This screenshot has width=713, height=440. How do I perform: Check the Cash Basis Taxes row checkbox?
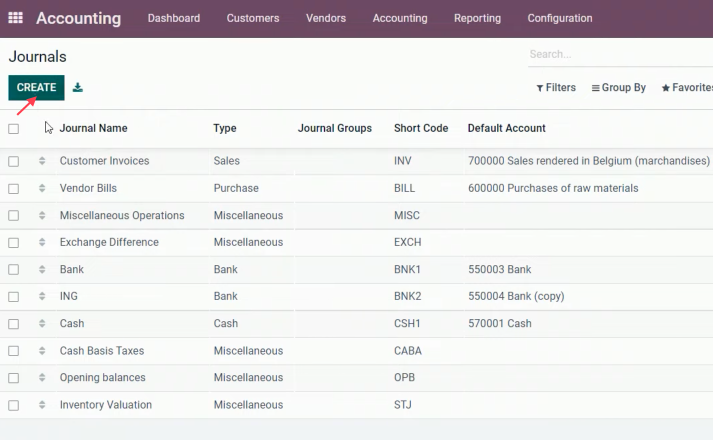[14, 351]
